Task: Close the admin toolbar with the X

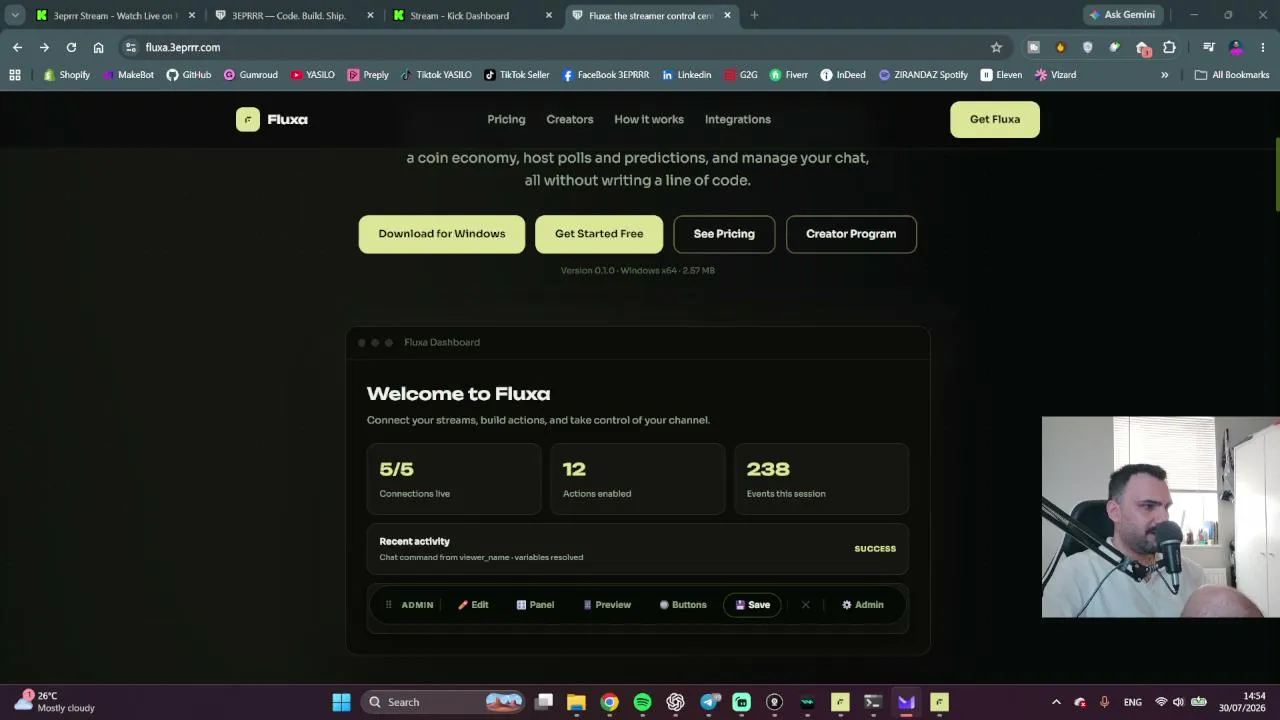Action: [806, 605]
